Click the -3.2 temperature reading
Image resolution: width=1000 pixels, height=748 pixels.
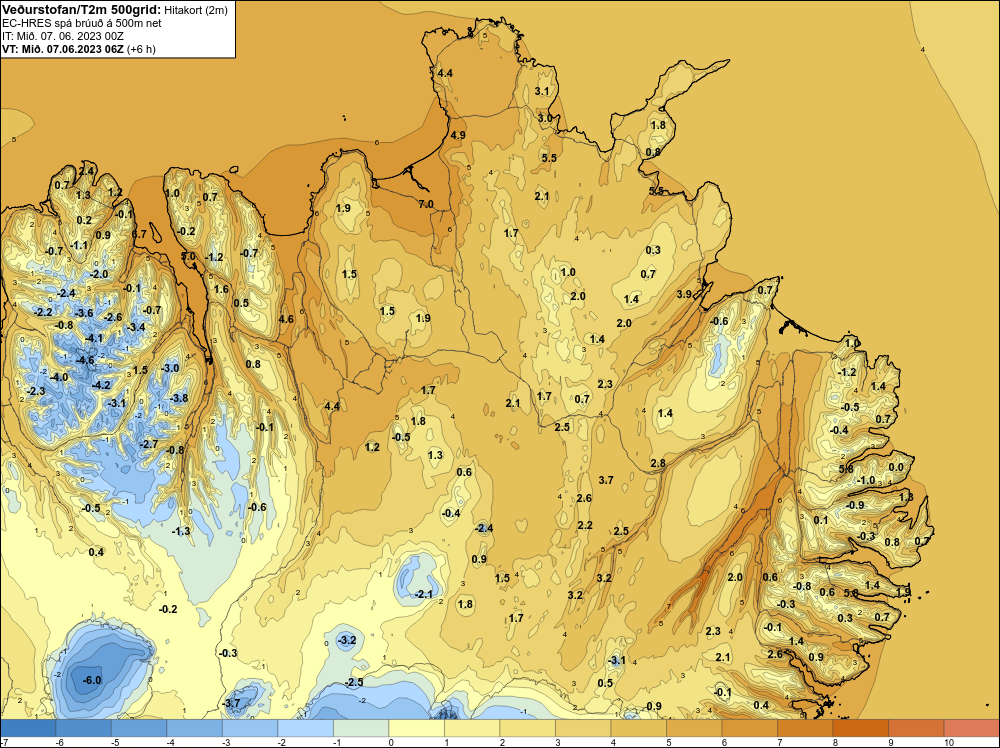point(346,640)
